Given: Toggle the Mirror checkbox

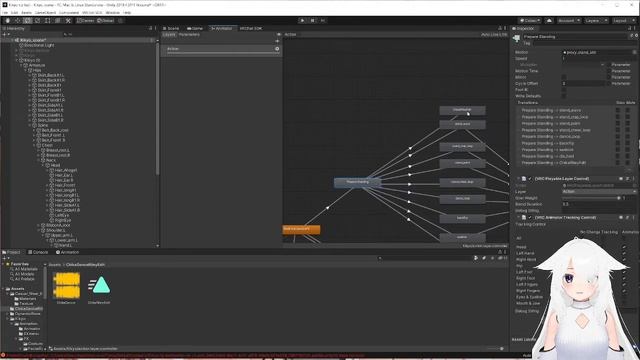Looking at the screenshot, I should point(564,77).
